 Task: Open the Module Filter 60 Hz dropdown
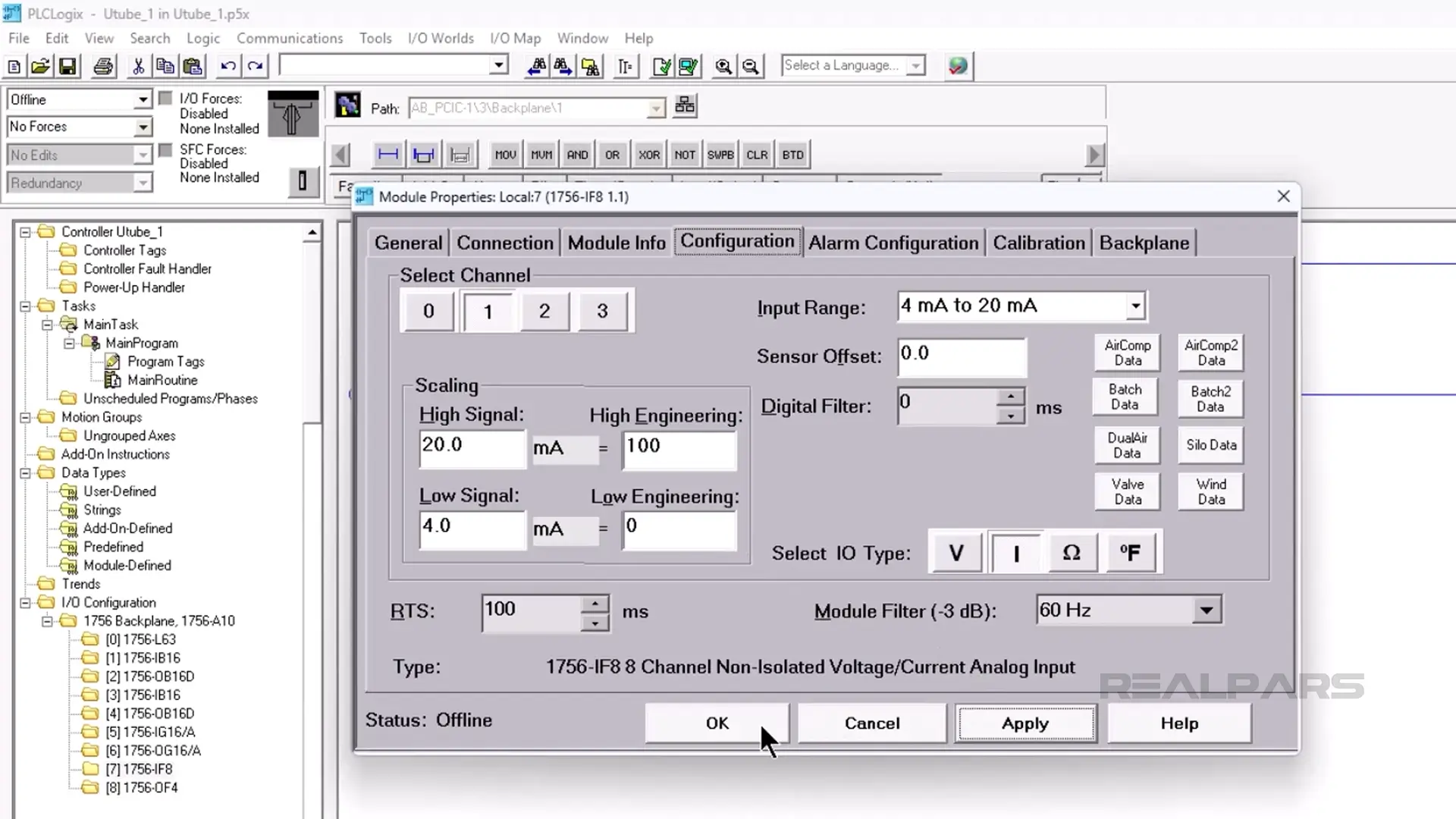click(x=1206, y=610)
